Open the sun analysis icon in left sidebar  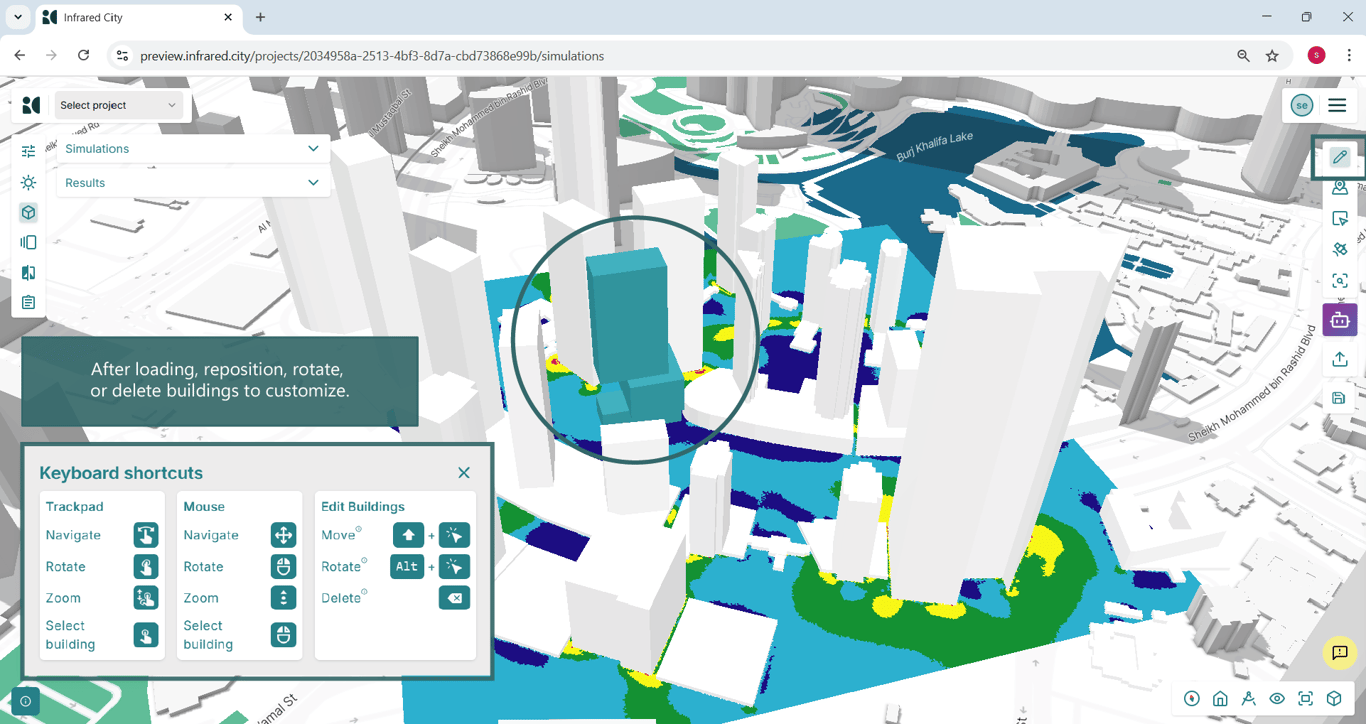28,183
